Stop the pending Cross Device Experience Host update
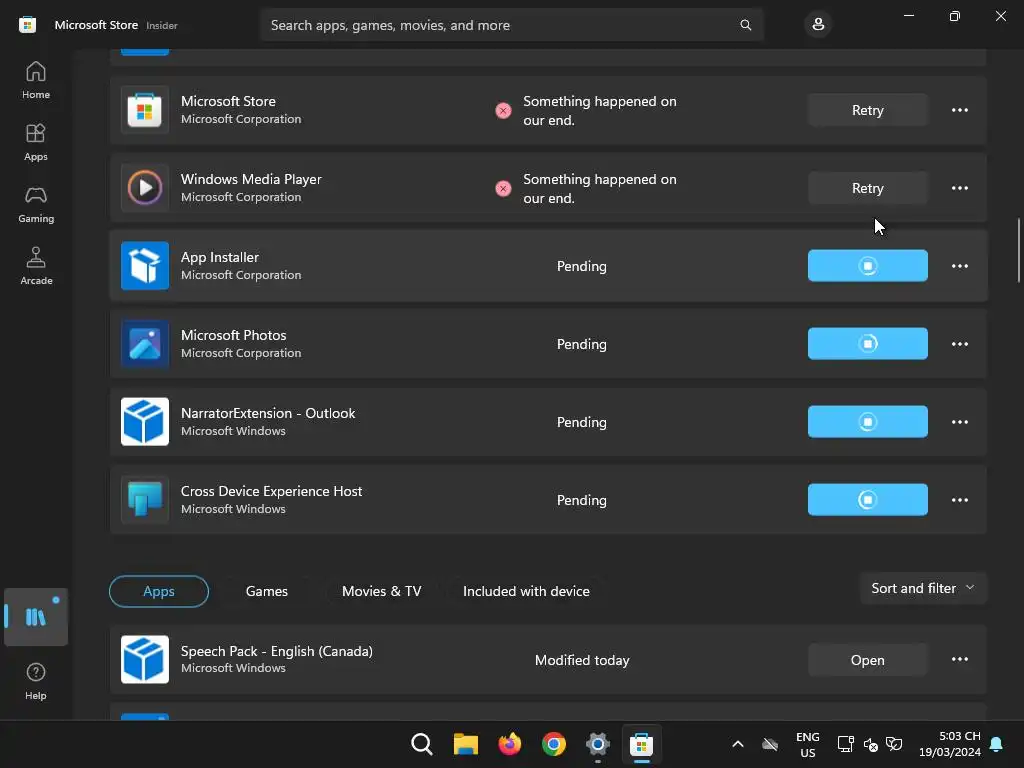Image resolution: width=1024 pixels, height=768 pixels. [867, 500]
